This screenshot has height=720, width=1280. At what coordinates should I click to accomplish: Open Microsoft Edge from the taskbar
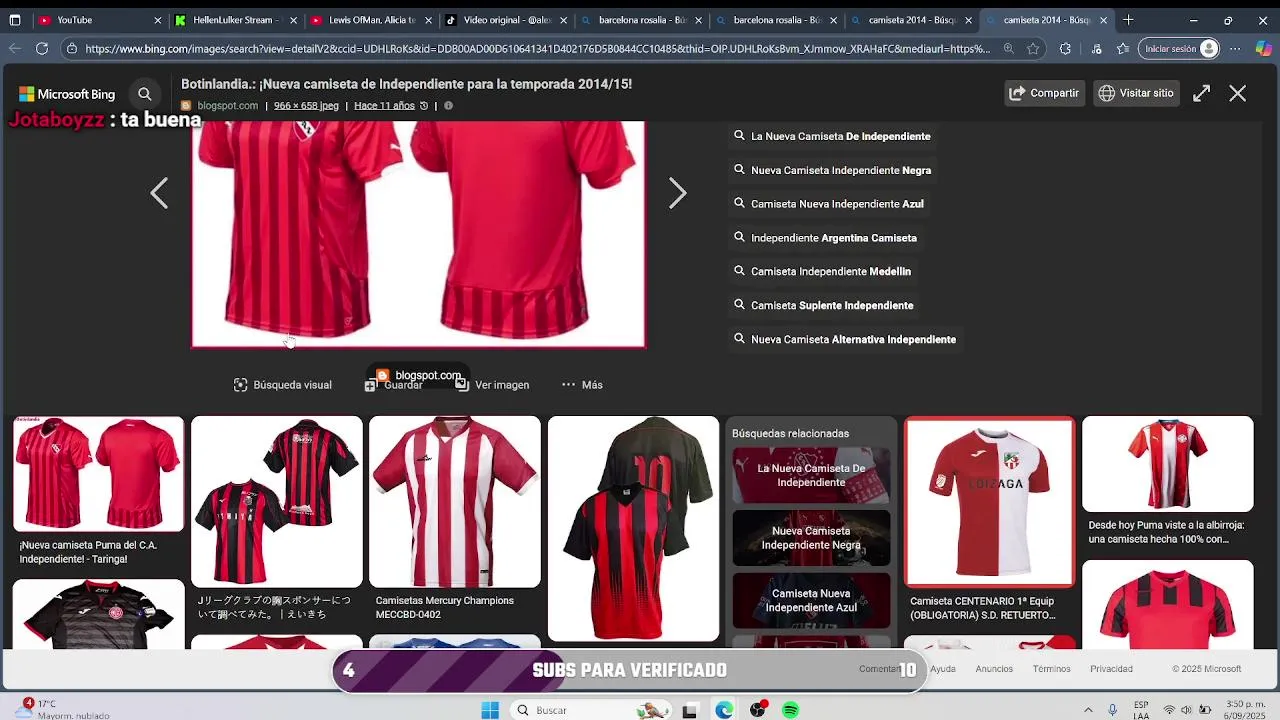coord(724,710)
